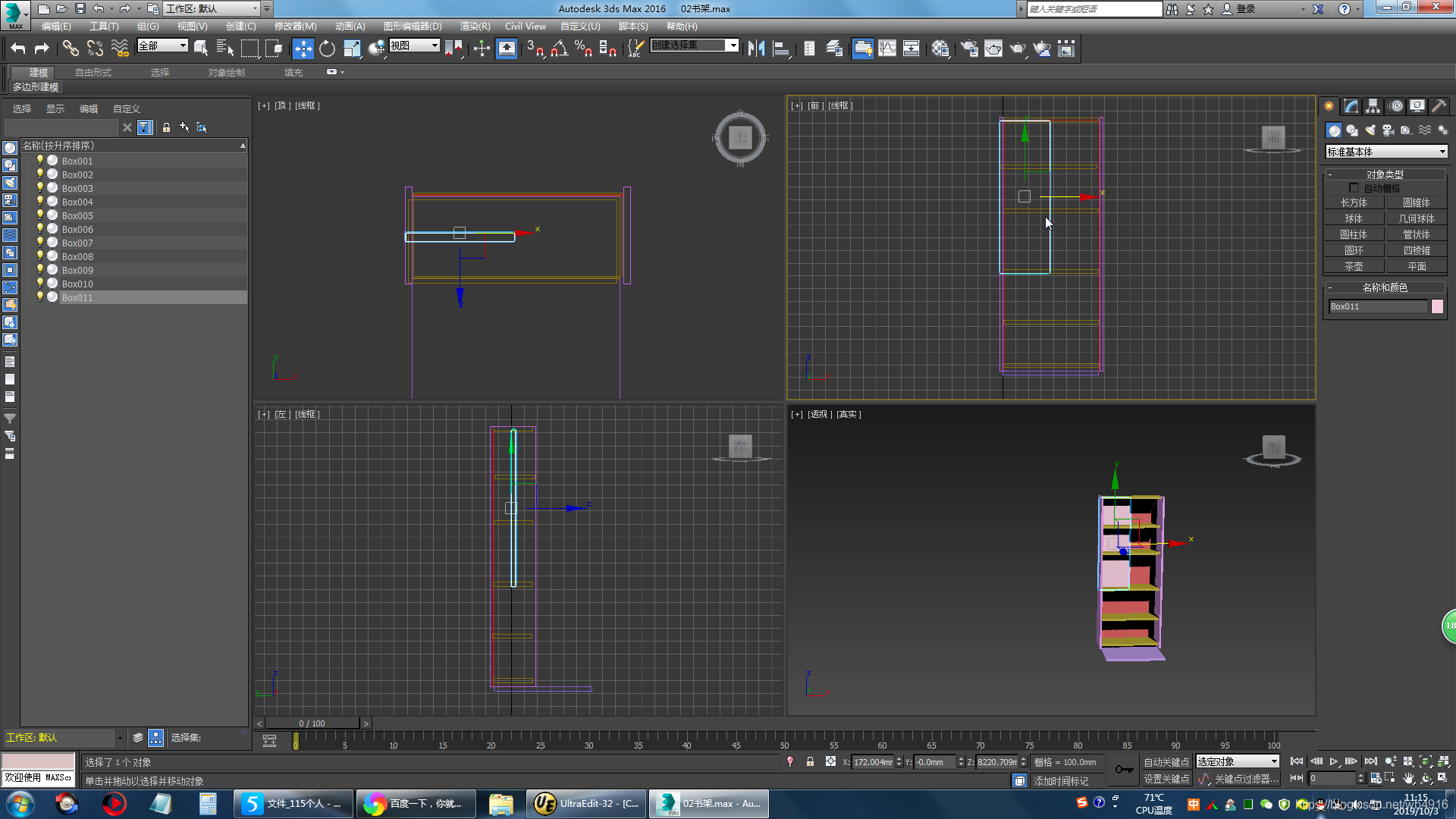Click the Align tool icon

point(780,49)
